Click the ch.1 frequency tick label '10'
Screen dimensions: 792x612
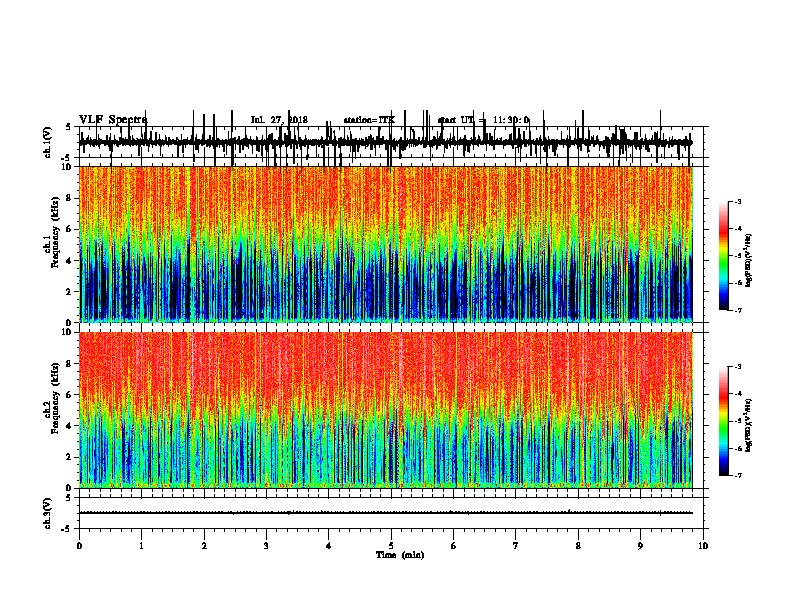[x=67, y=167]
